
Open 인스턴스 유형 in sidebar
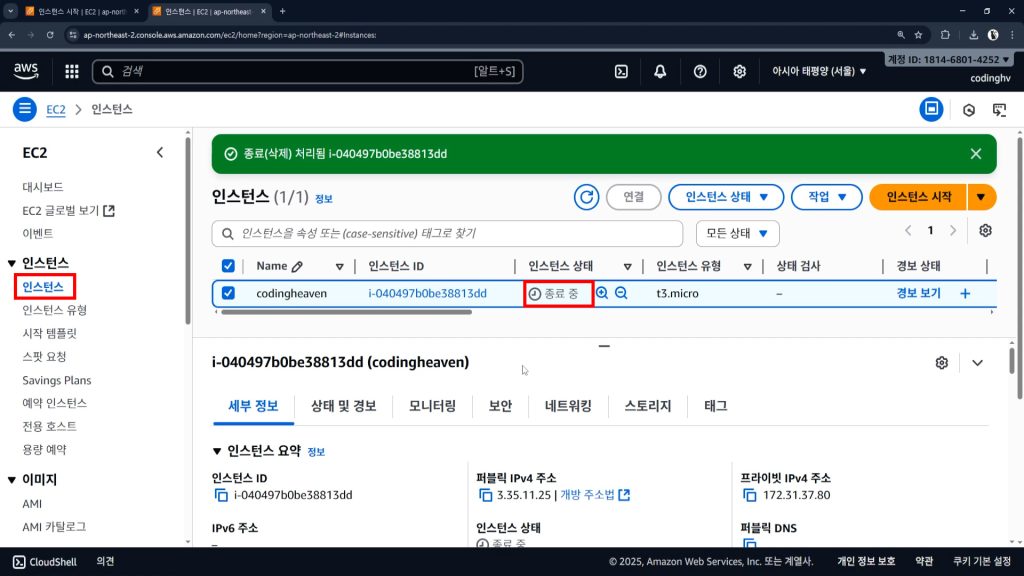[x=54, y=310]
